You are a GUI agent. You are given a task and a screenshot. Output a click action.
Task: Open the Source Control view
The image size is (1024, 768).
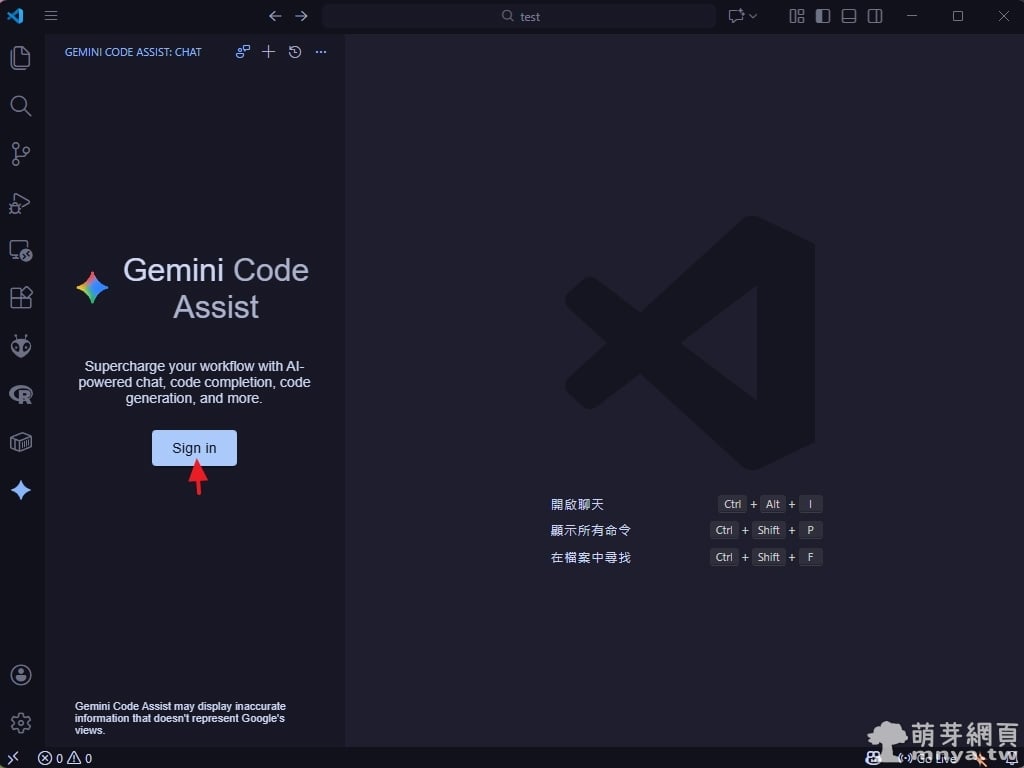[x=20, y=154]
